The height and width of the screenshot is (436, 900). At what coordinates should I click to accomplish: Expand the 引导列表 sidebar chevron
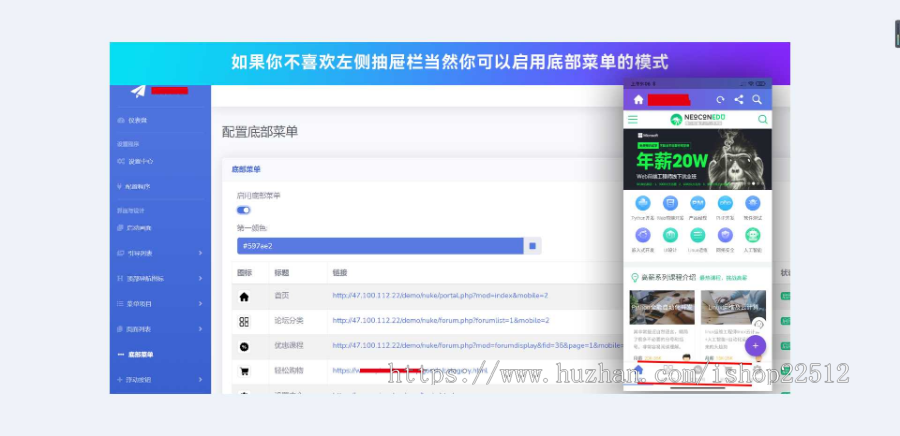point(200,253)
